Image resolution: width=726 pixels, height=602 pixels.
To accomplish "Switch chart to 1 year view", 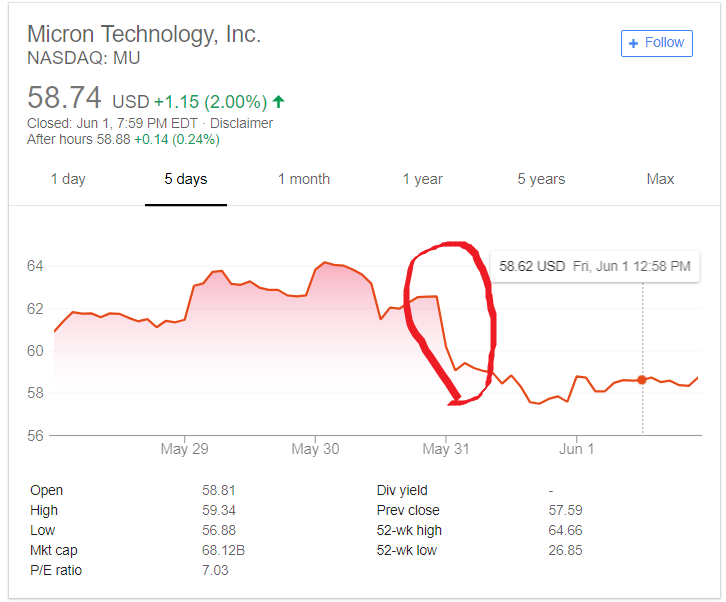I will [x=422, y=179].
